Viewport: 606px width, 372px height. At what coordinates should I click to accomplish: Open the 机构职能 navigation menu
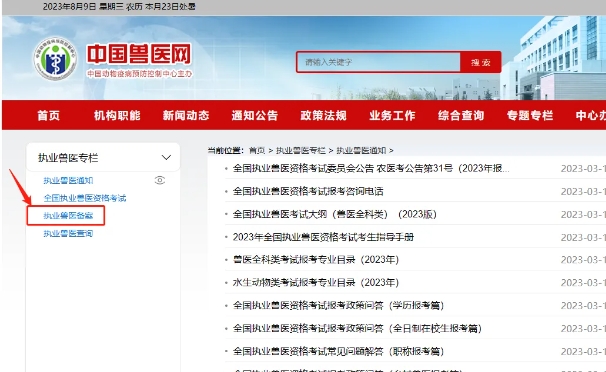[x=117, y=116]
